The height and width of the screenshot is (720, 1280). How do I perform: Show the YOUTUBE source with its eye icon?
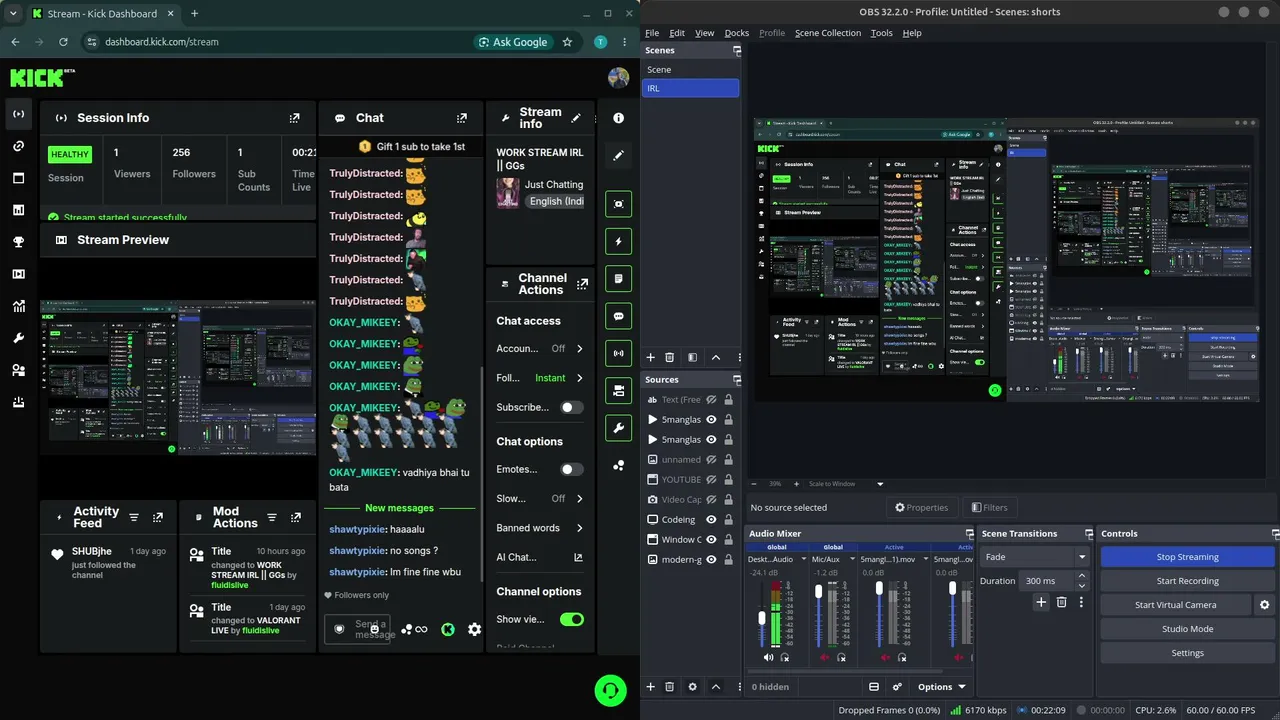coord(711,480)
